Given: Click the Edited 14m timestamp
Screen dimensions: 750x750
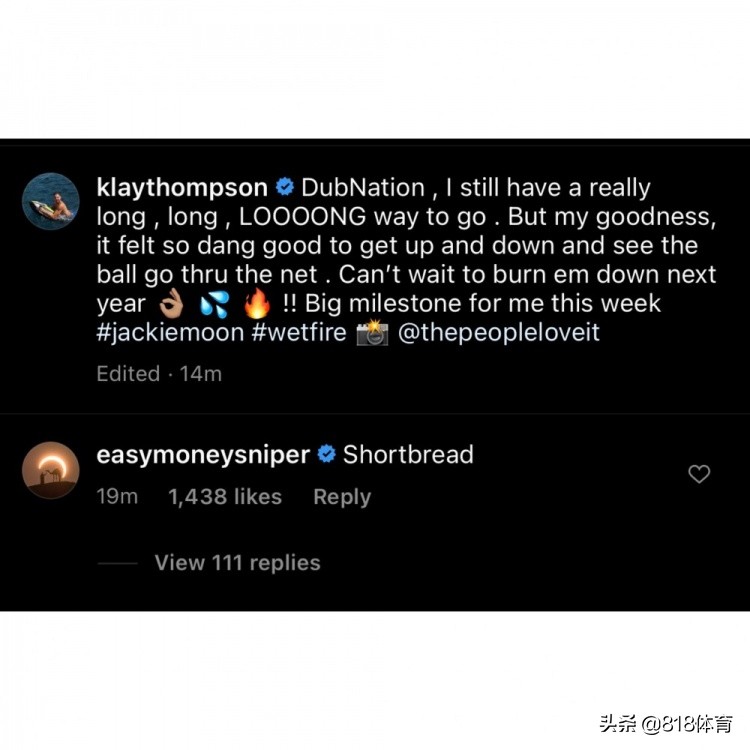Looking at the screenshot, I should coord(159,374).
